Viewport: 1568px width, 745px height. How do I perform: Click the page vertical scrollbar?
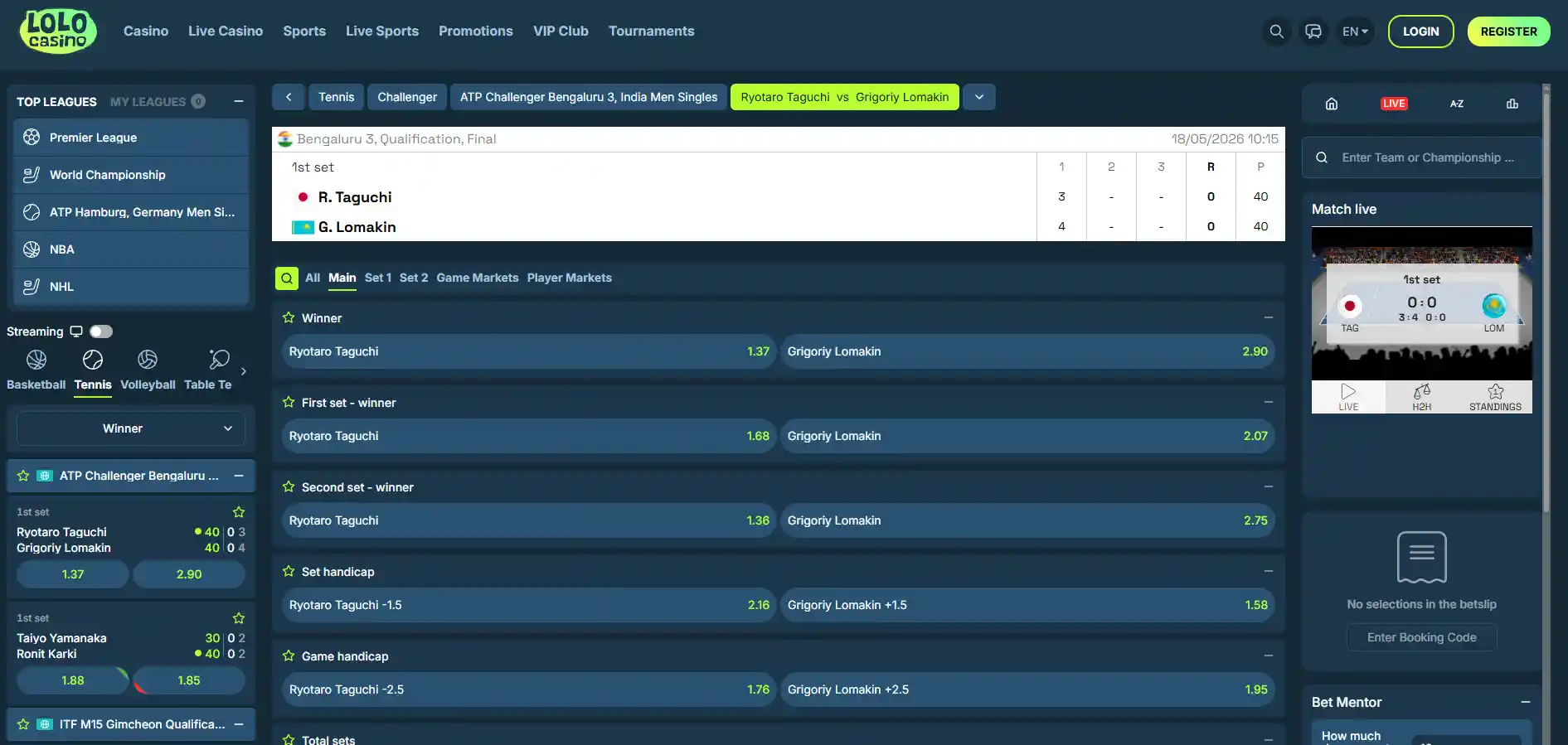(x=1546, y=298)
